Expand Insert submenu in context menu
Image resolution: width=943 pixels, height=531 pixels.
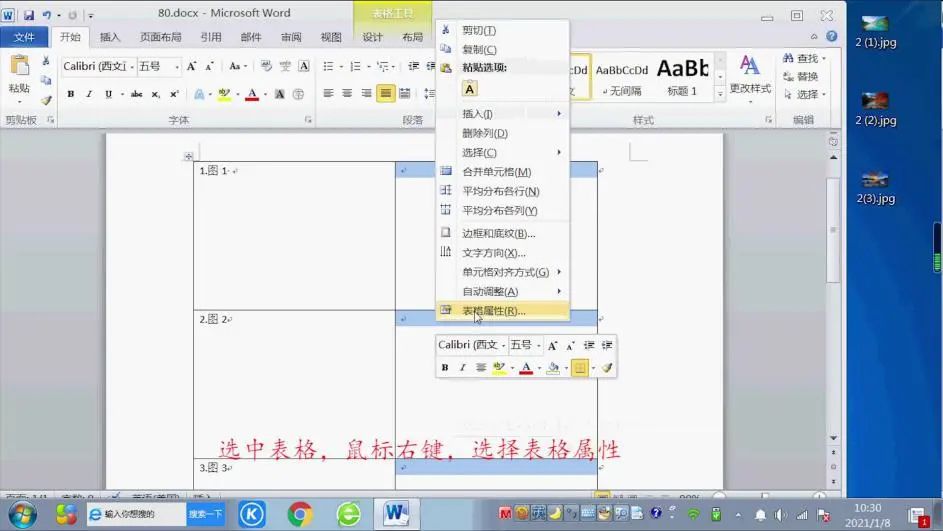tap(503, 114)
